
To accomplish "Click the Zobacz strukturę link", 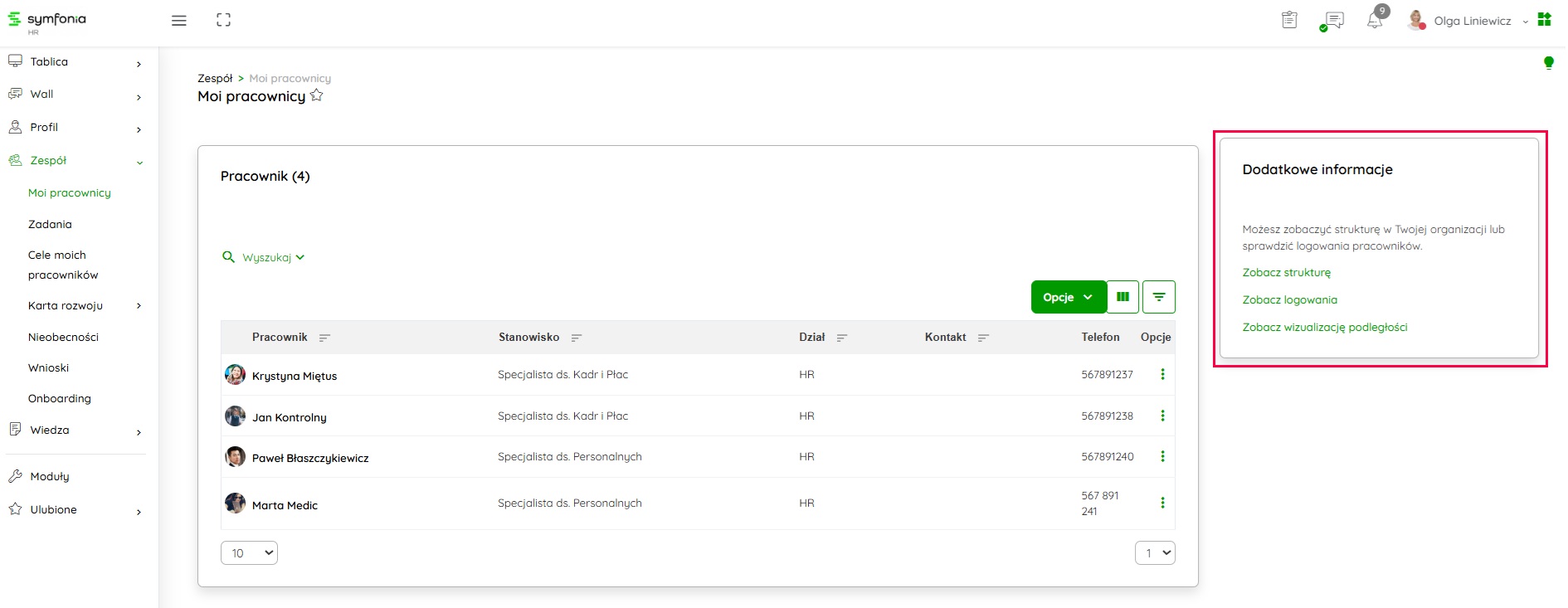I will 1286,272.
